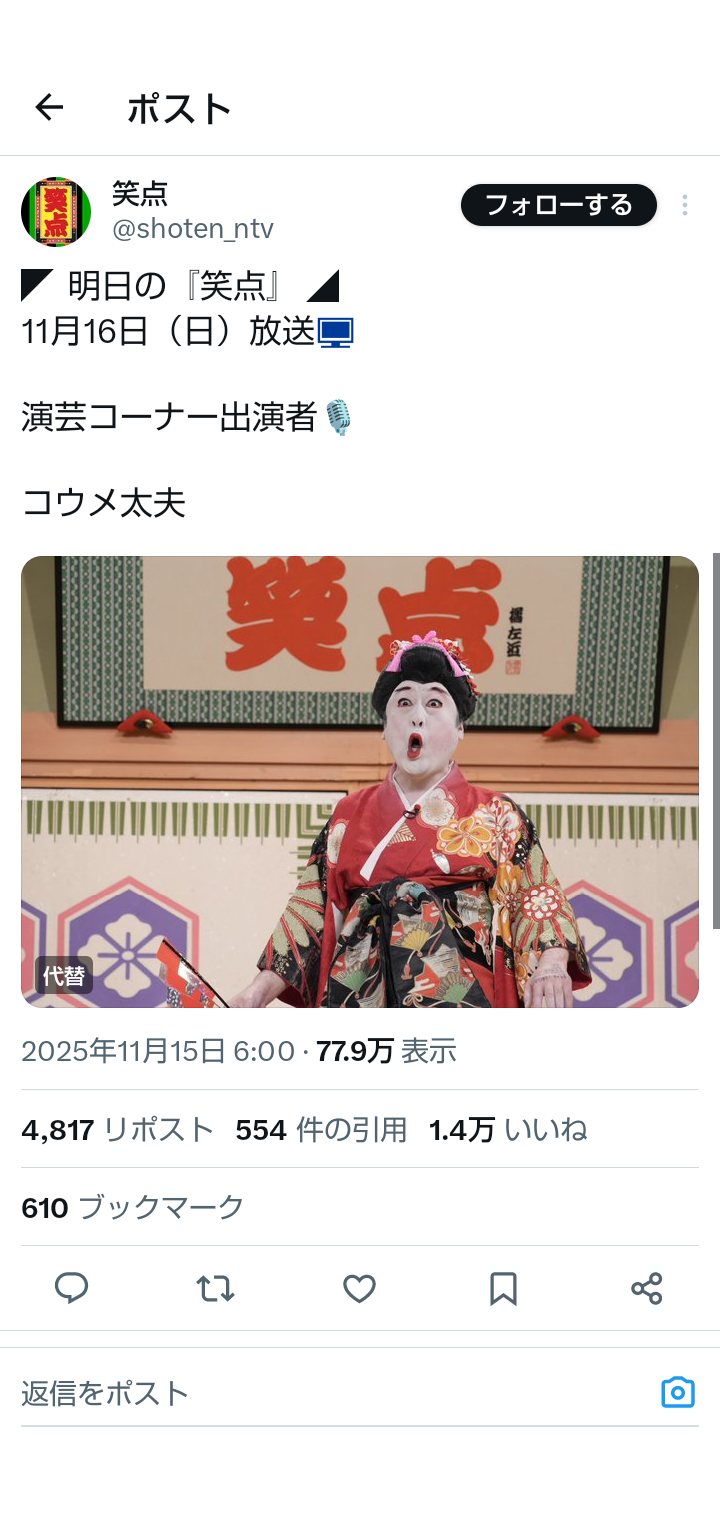Viewport: 720px width, 1520px height.
Task: Open the 笑点 display name
Action: point(140,193)
